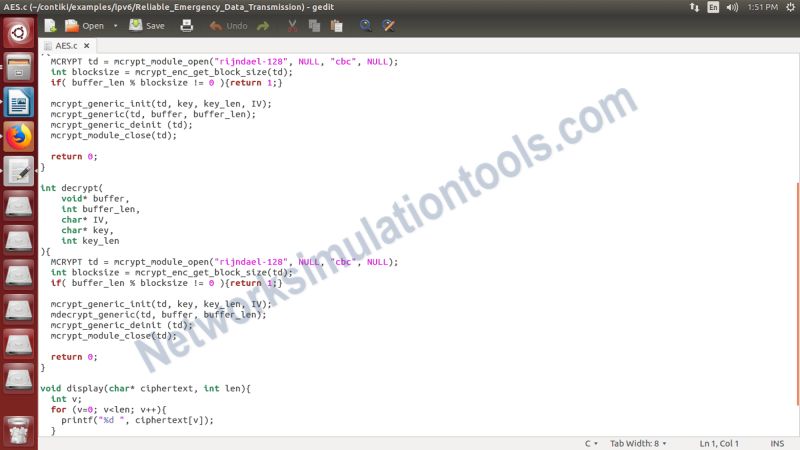800x450 pixels.
Task: Select the gedit text editor dock icon
Action: click(x=18, y=171)
